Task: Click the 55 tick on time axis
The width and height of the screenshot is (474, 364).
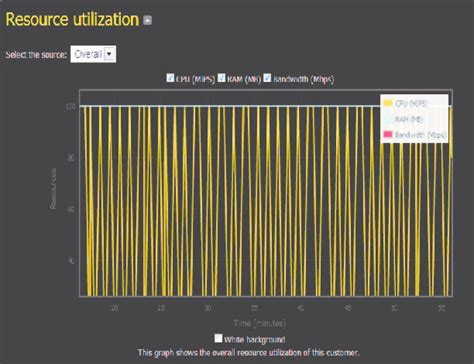Action: pyautogui.click(x=441, y=308)
